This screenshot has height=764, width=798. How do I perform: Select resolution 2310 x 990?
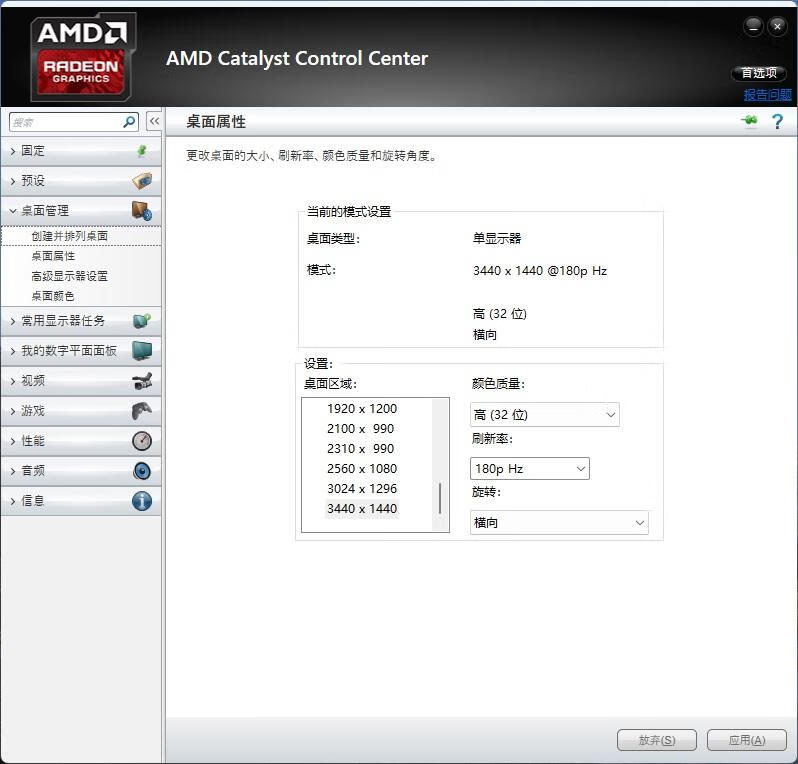[x=360, y=448]
